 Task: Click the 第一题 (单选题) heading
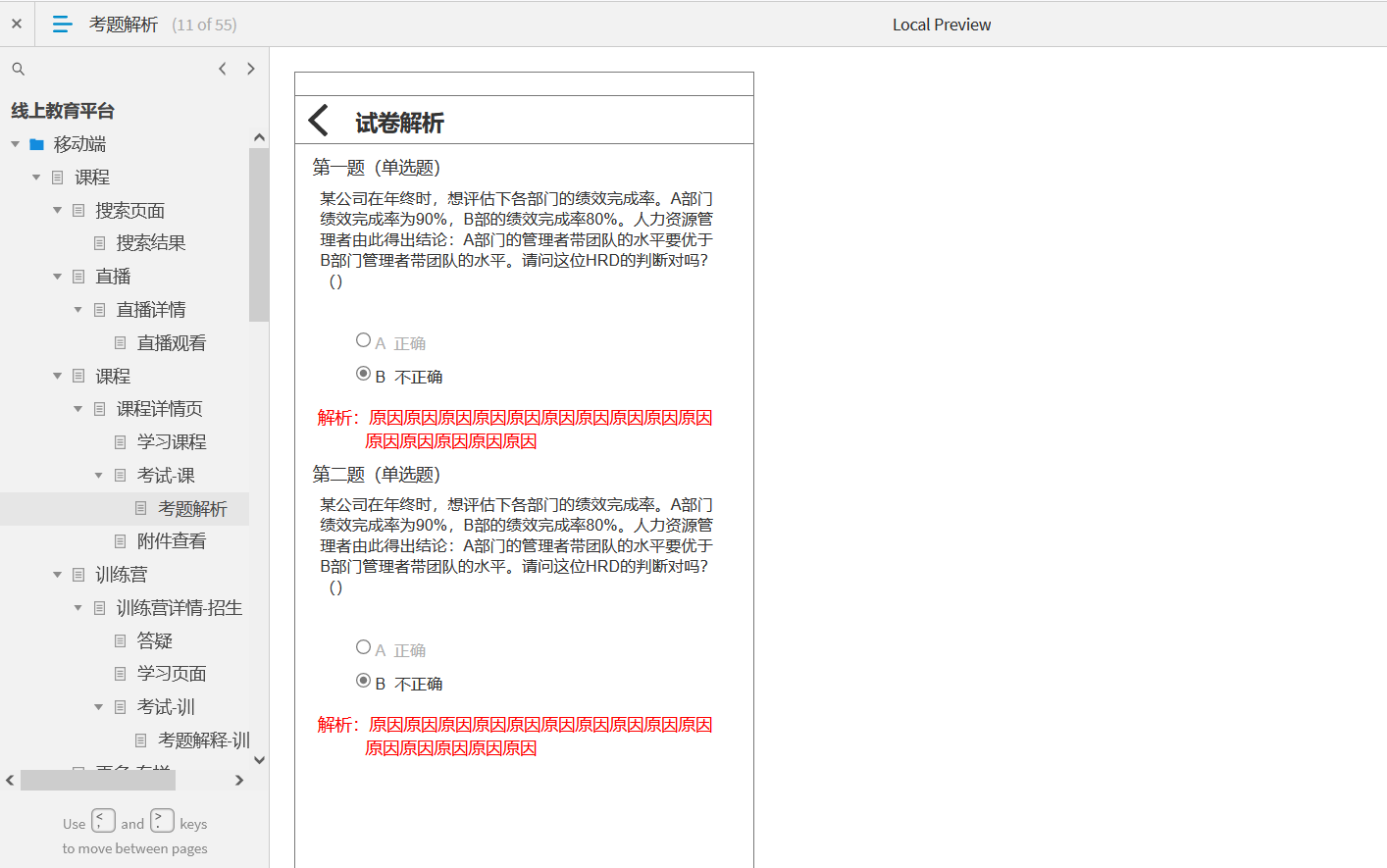377,168
